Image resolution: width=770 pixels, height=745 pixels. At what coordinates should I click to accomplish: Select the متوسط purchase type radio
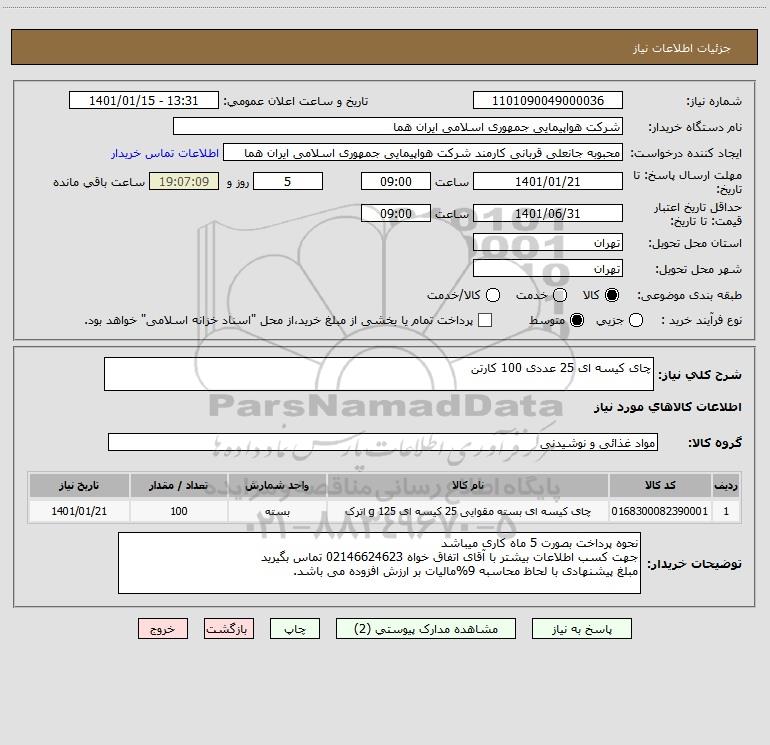pos(577,321)
